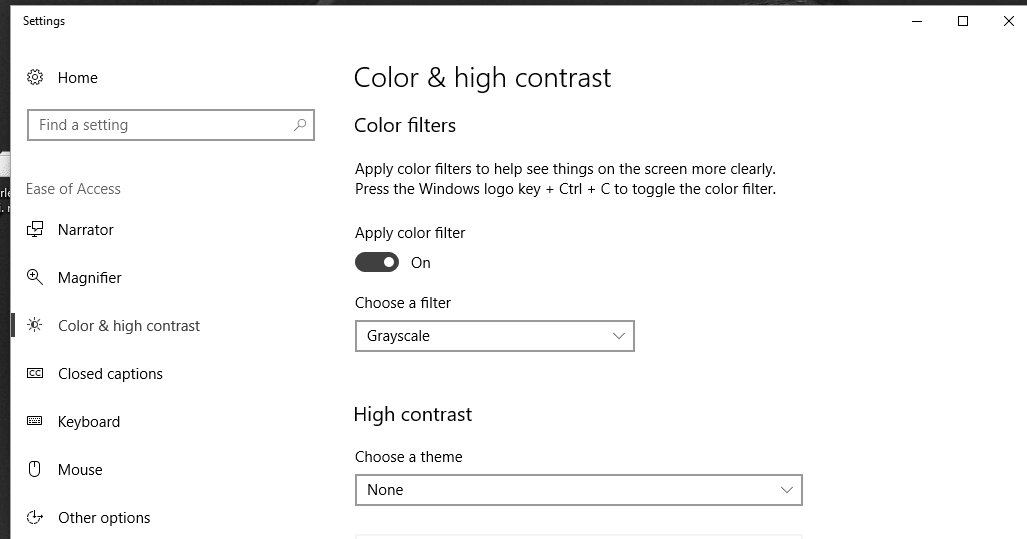This screenshot has height=539, width=1027.
Task: Return to Settings Home
Action: (77, 77)
